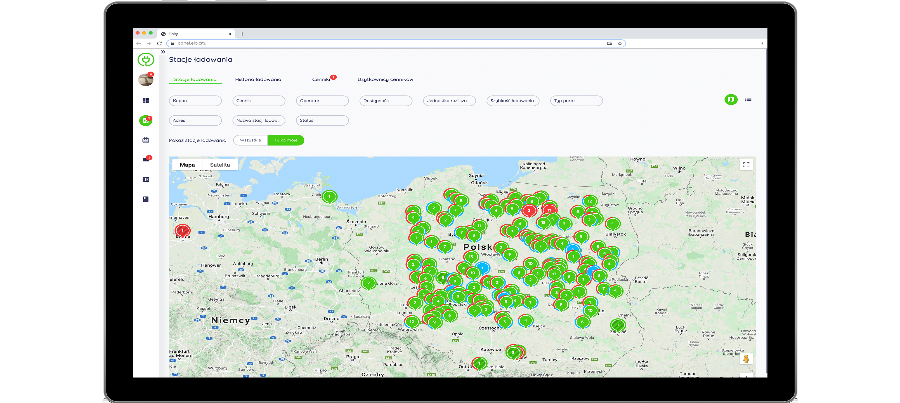This screenshot has width=900, height=403.
Task: Click the Mapa map type button
Action: point(187,164)
